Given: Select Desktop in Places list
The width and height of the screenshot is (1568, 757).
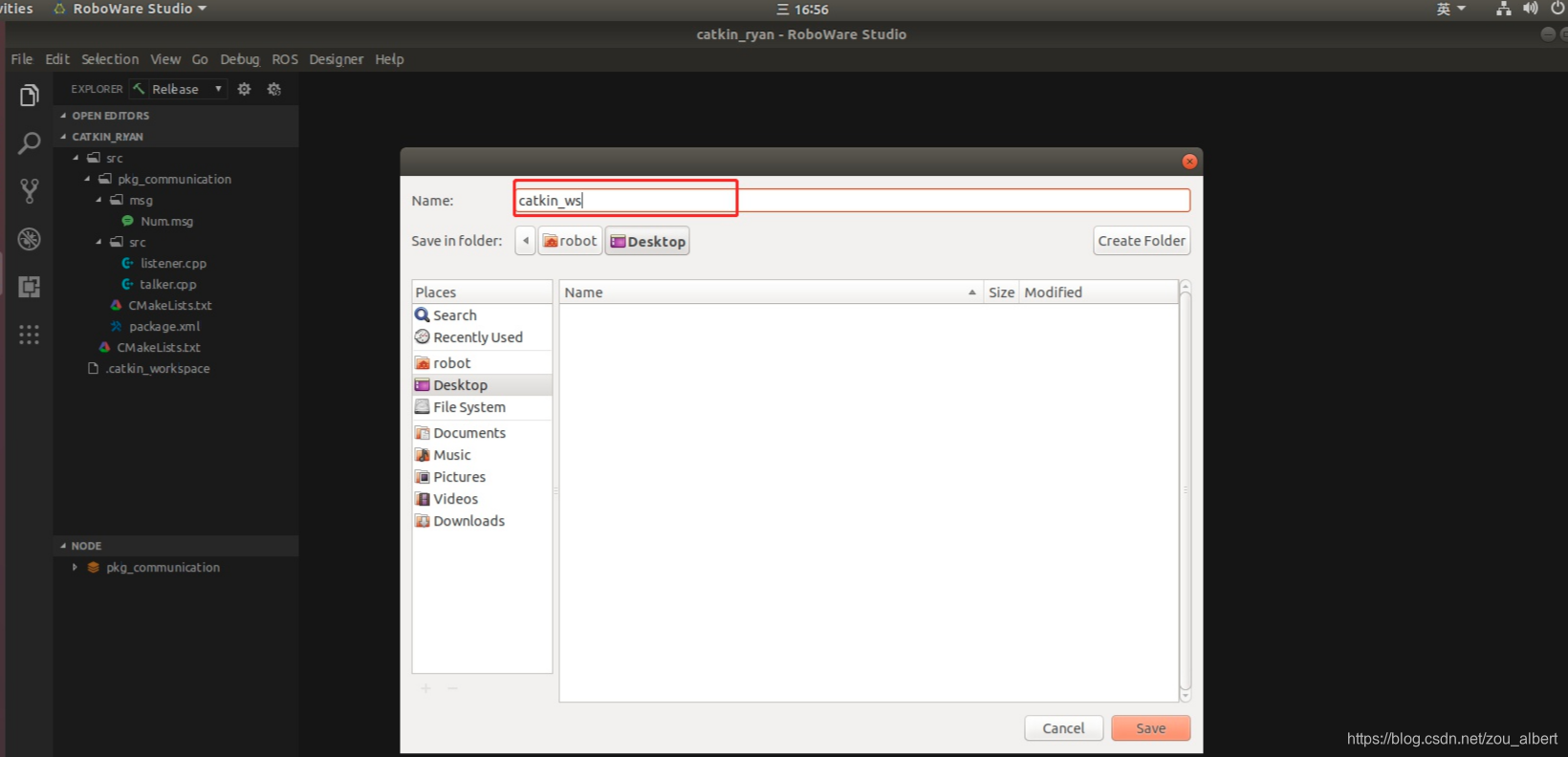Looking at the screenshot, I should coord(482,385).
